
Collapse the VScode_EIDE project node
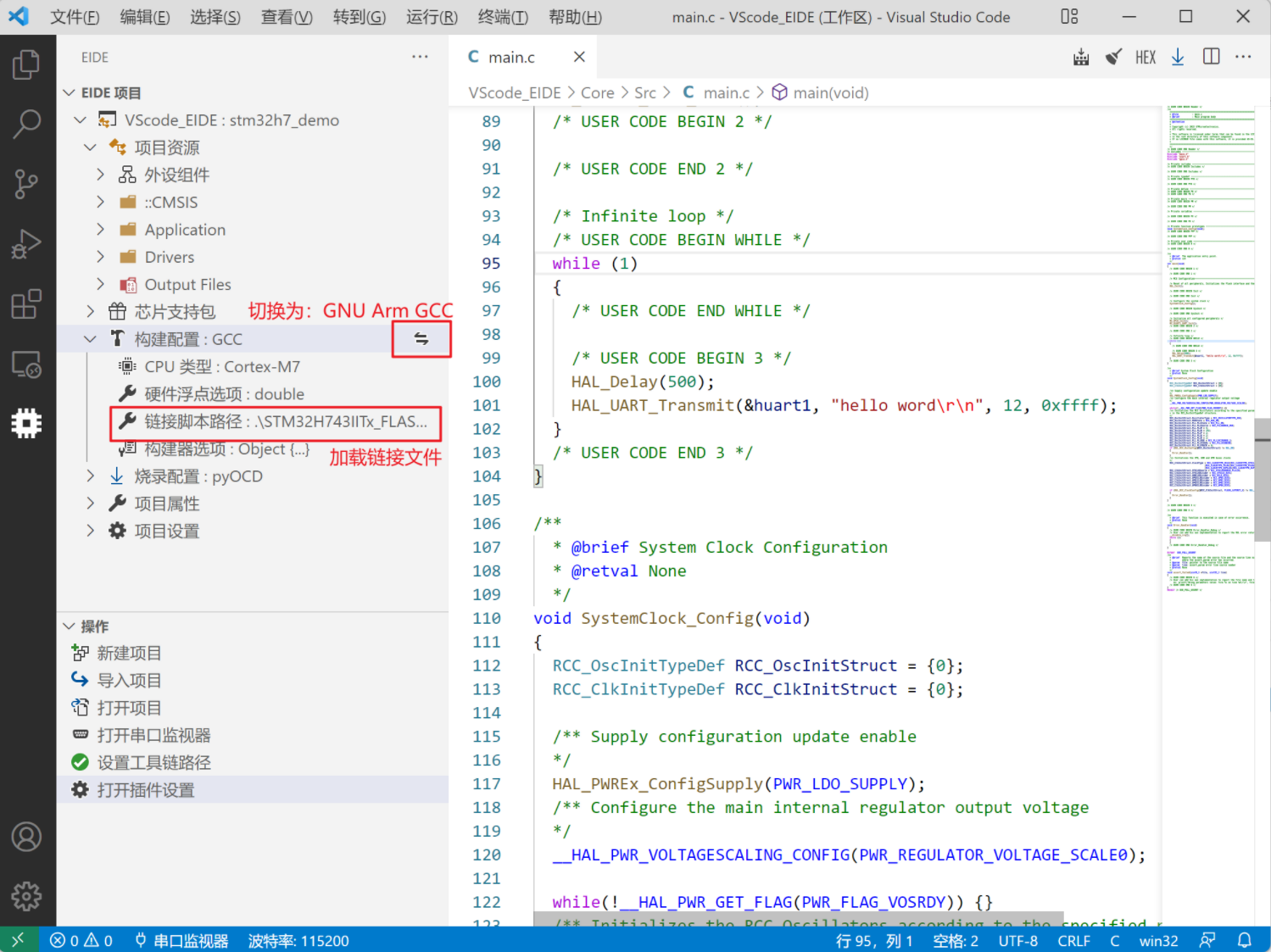[81, 120]
